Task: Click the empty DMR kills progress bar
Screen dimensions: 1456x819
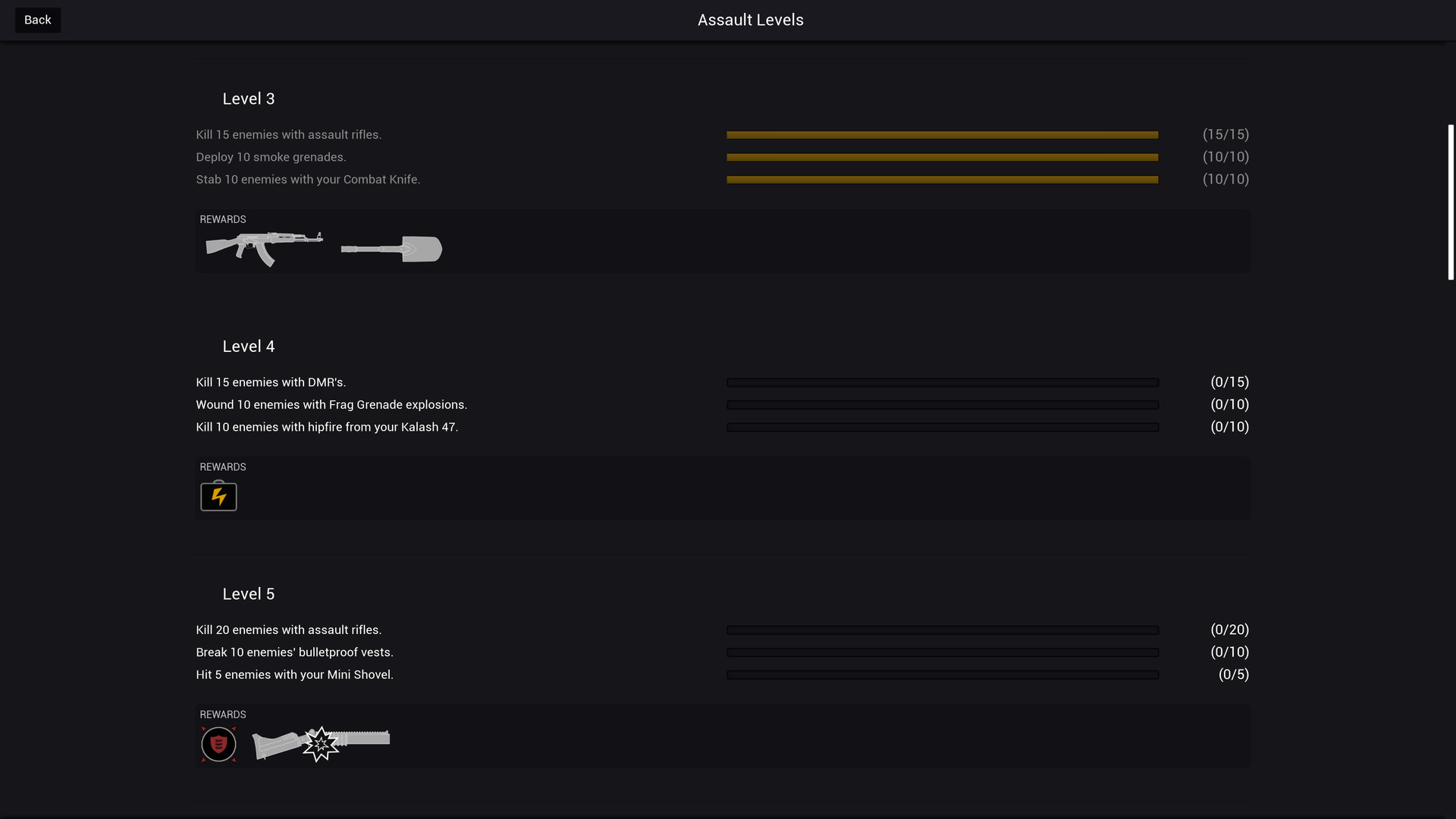Action: [942, 382]
